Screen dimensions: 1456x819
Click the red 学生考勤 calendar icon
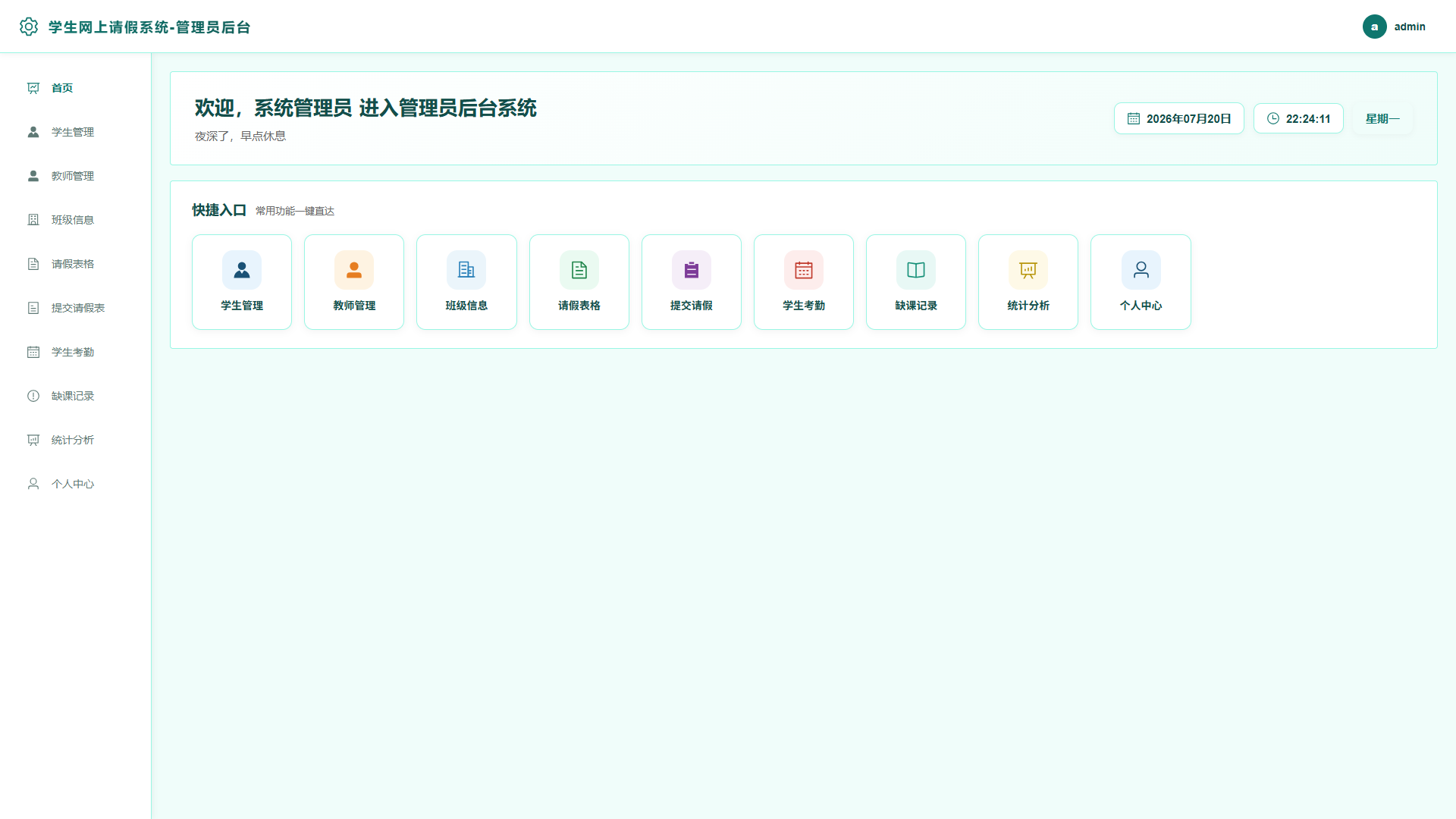coord(804,270)
